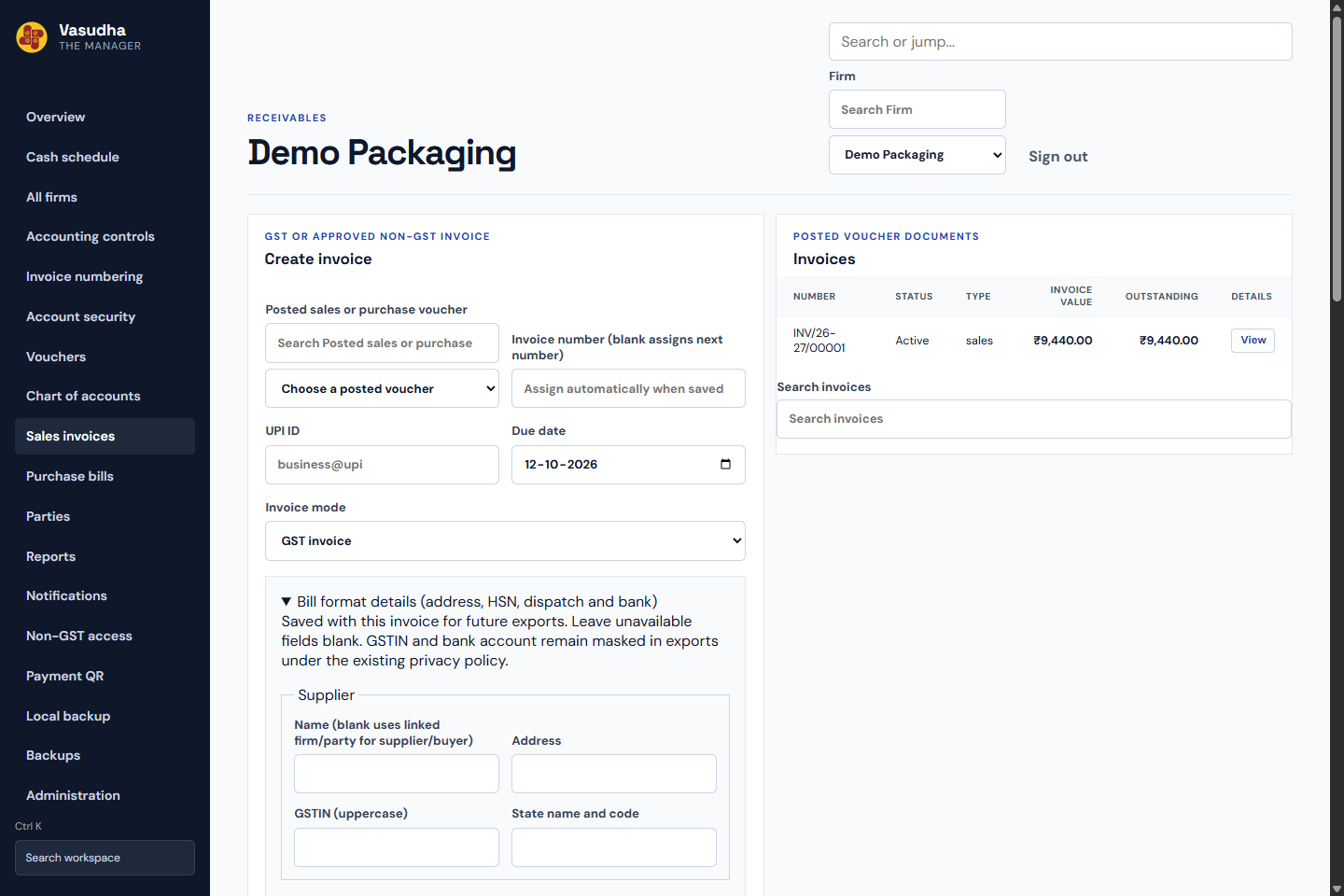Open Administration

105,795
